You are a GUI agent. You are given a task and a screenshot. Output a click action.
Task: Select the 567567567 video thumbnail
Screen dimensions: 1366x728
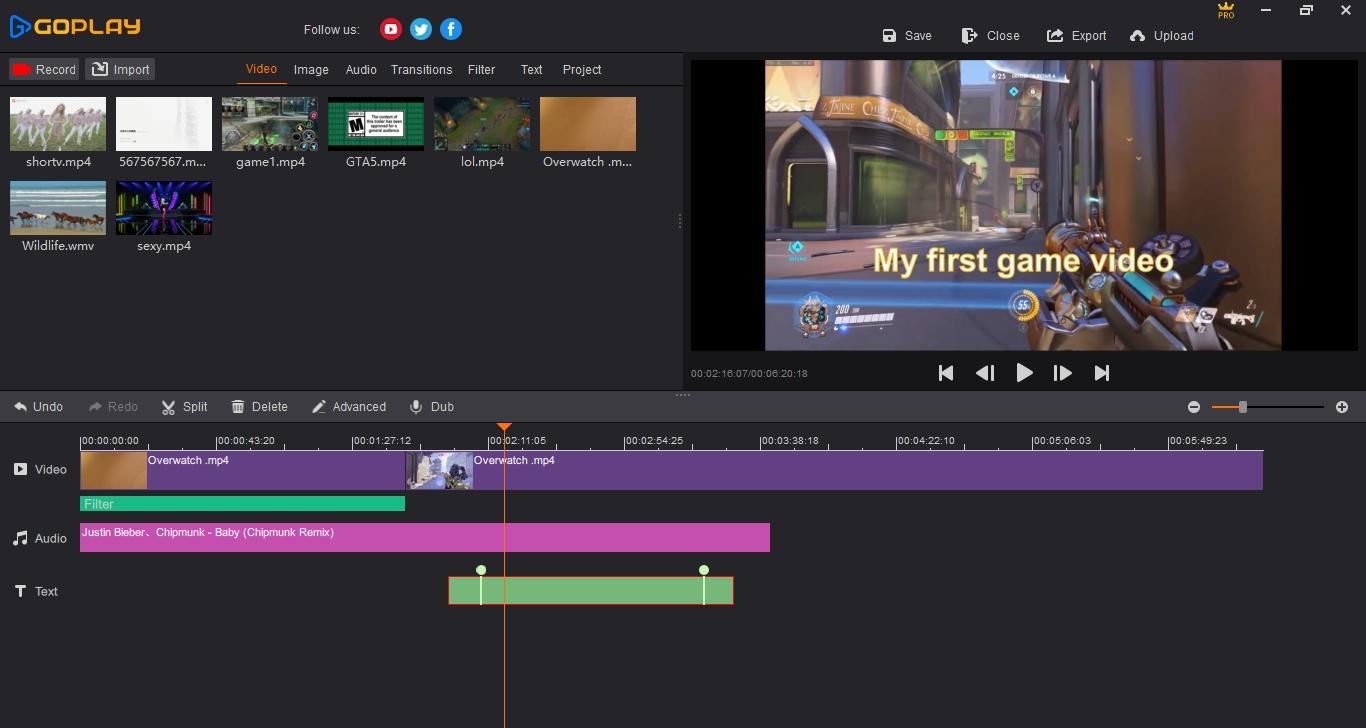[164, 124]
